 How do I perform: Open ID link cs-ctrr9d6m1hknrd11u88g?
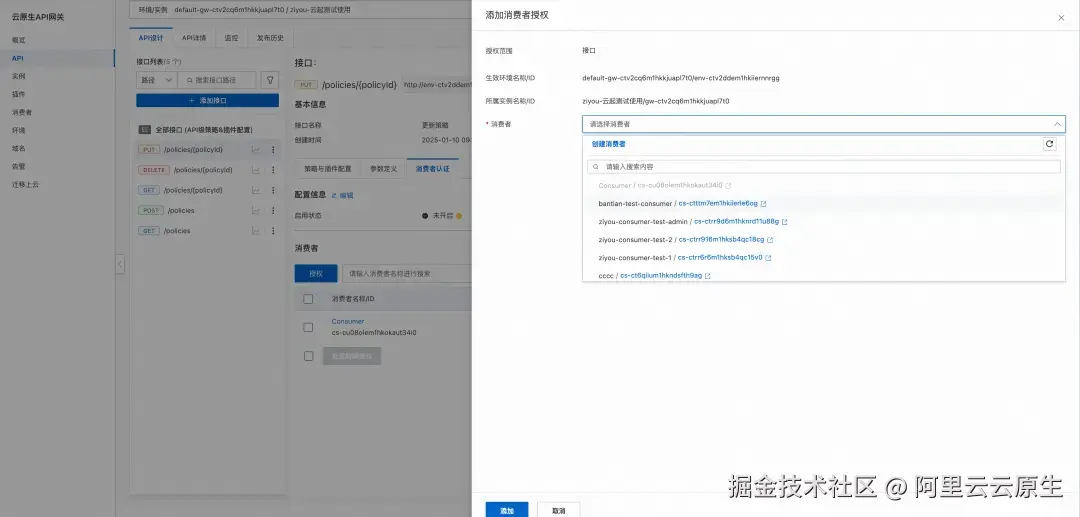(736, 222)
